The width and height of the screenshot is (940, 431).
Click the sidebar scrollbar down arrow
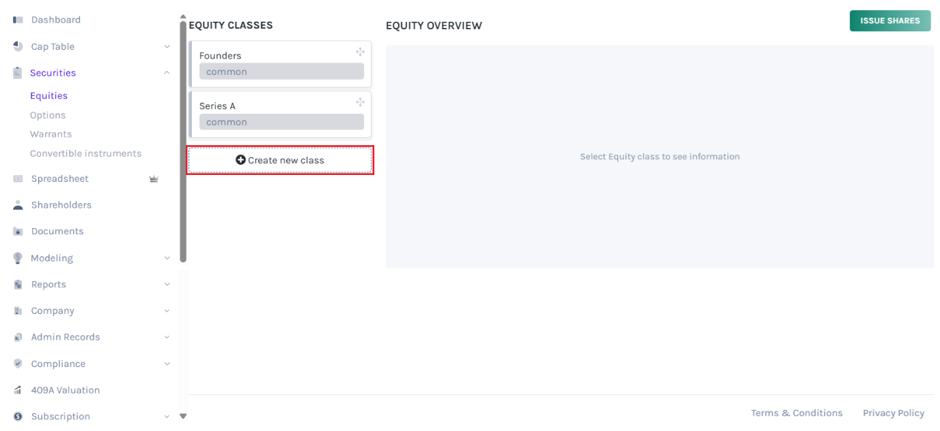point(183,416)
